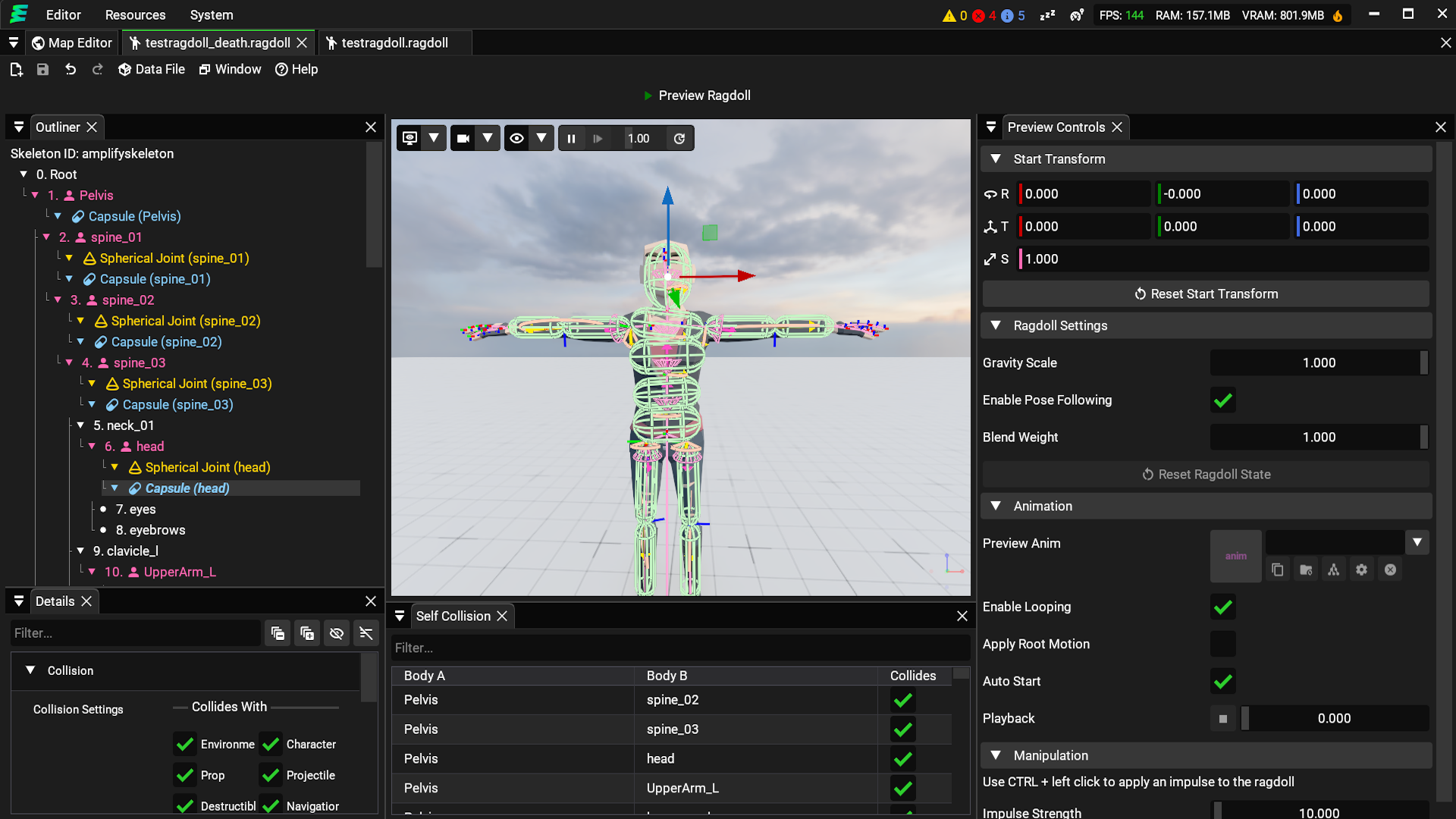1456x819 pixels.
Task: Uncheck Character collides-with checkbox
Action: tap(271, 744)
